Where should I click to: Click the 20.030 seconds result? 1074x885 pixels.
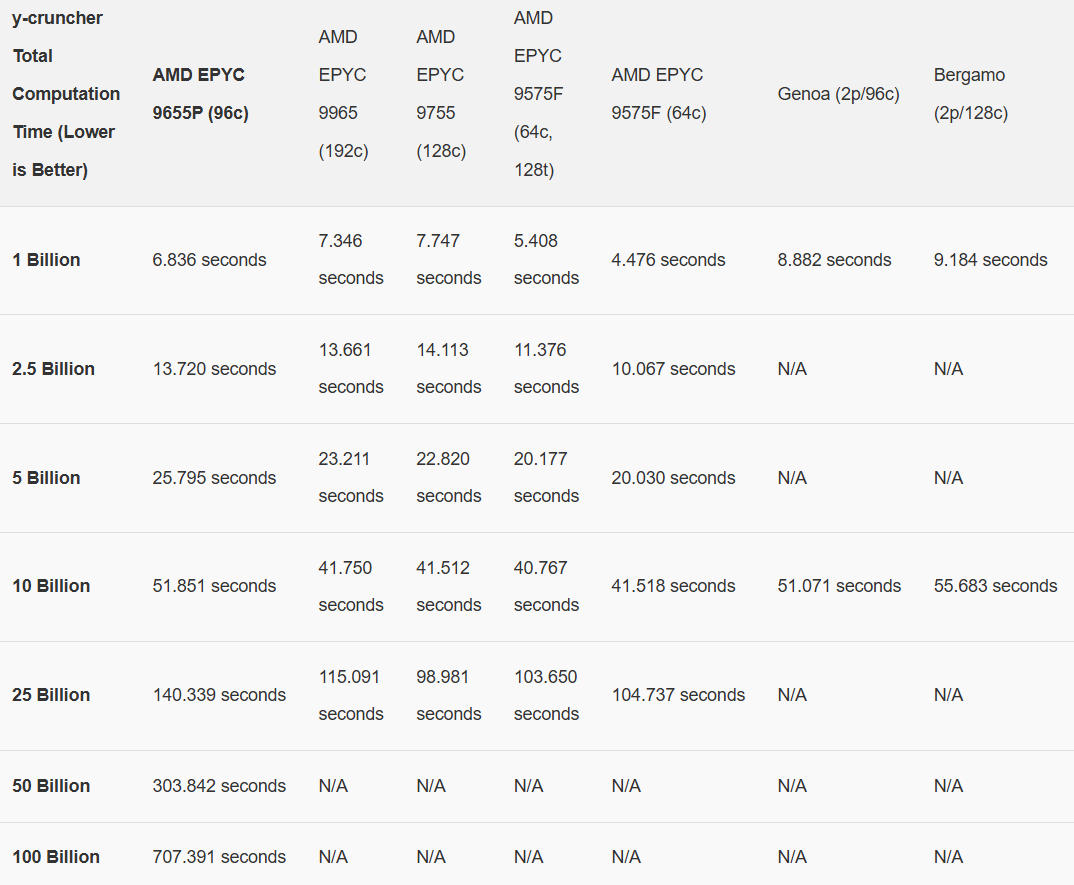pos(673,478)
